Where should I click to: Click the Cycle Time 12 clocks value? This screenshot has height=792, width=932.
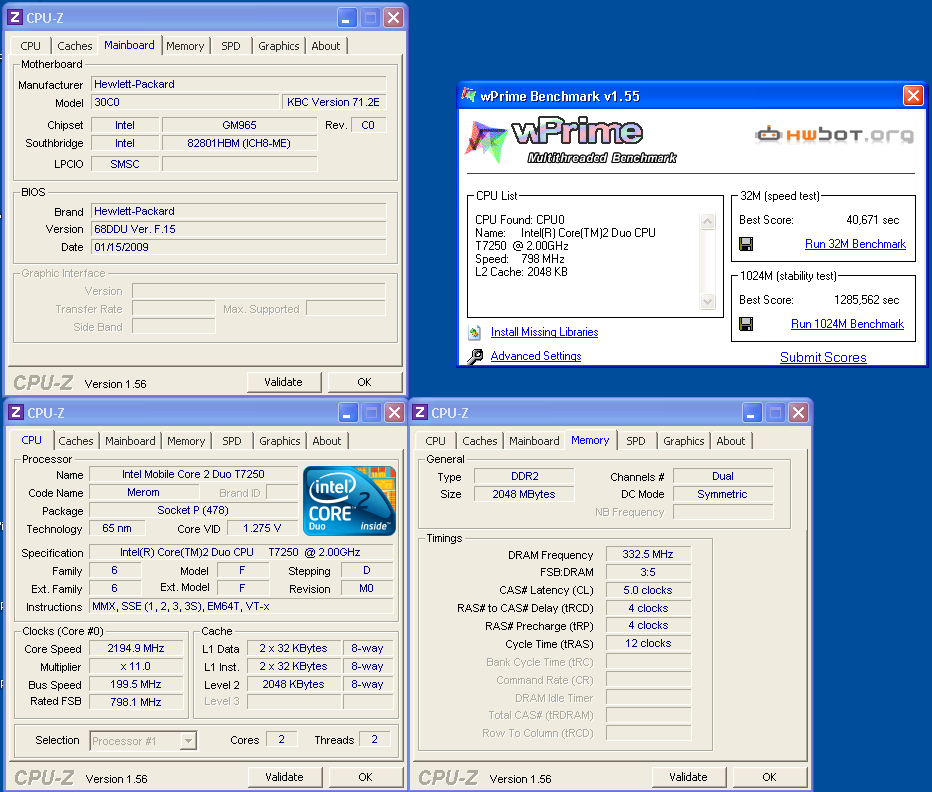click(648, 643)
